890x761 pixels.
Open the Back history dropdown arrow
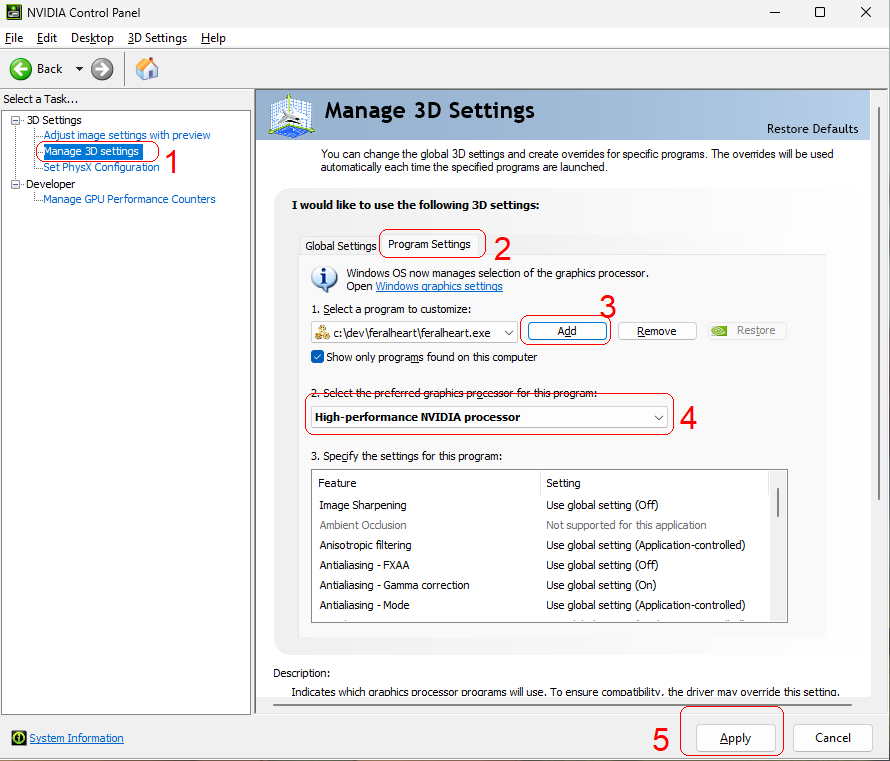79,69
